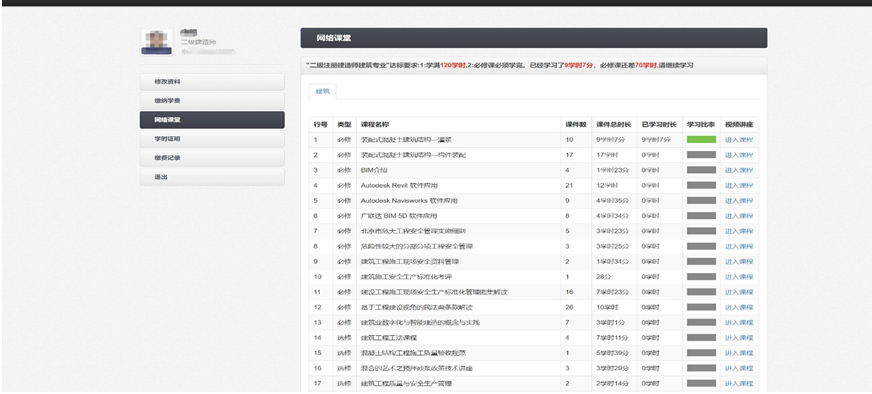Click the 28分 total duration cell

click(x=603, y=277)
